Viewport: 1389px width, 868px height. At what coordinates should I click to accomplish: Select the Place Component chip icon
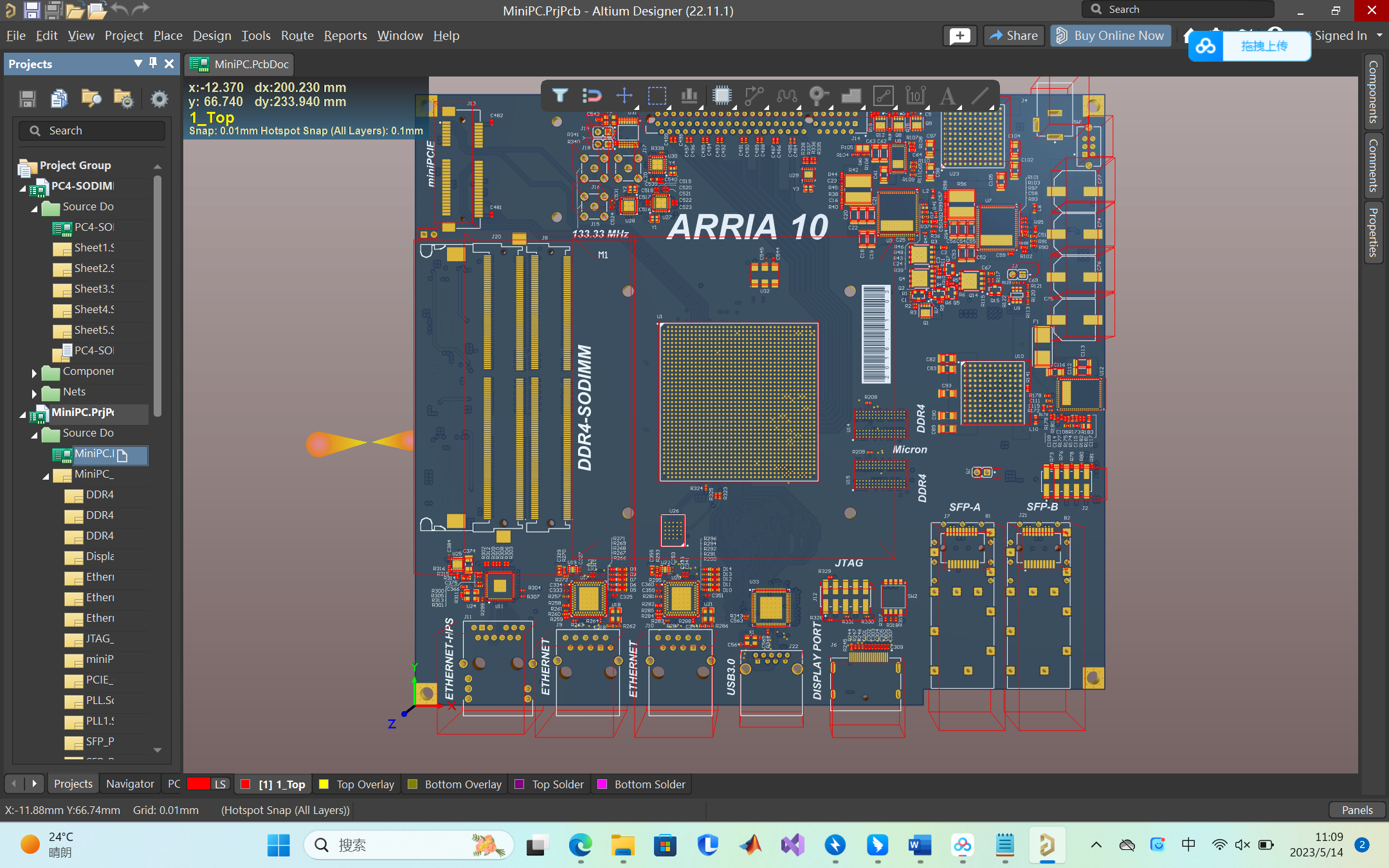click(722, 96)
